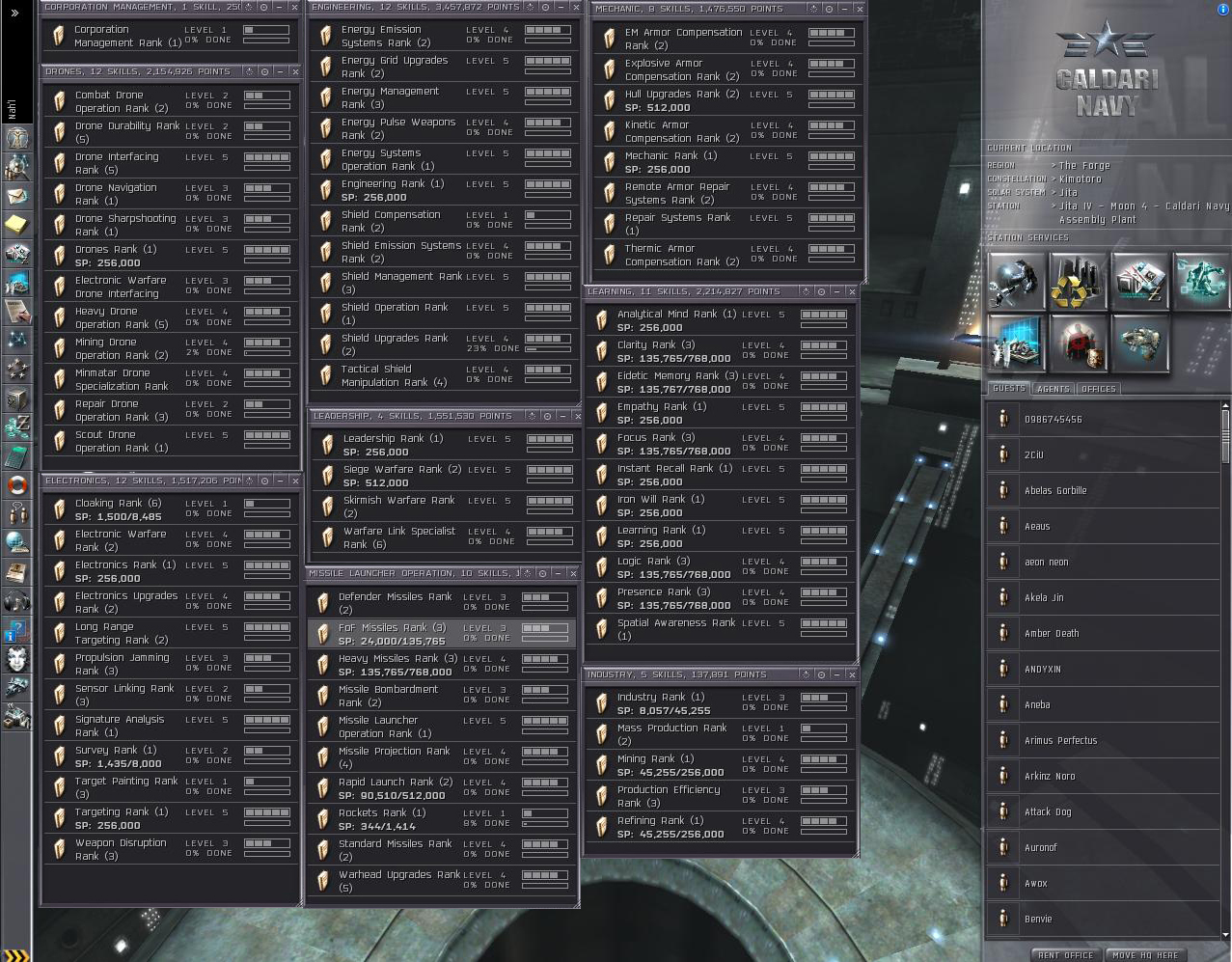Screen dimensions: 1232x962
Task: Open the Market station service with ISK symbol
Action: [x=1140, y=281]
